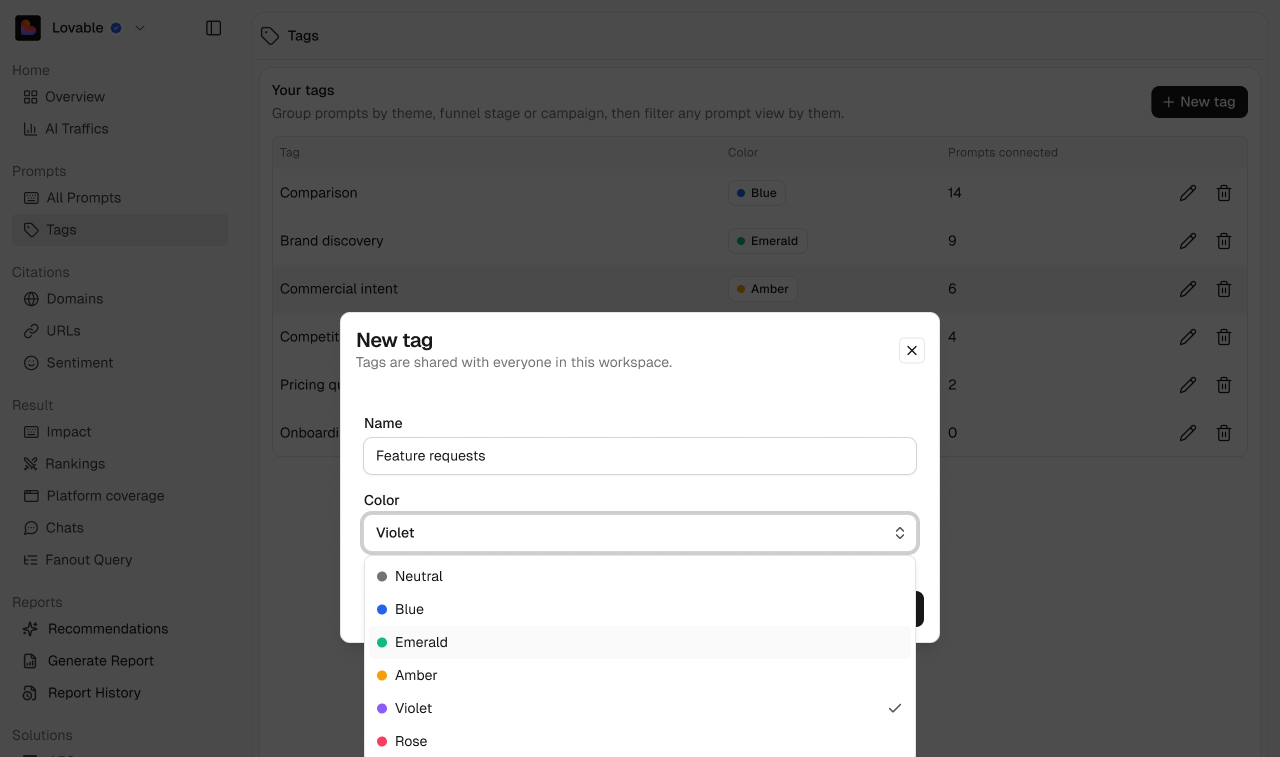The height and width of the screenshot is (757, 1280).
Task: Select Tags in the sidebar
Action: point(120,230)
